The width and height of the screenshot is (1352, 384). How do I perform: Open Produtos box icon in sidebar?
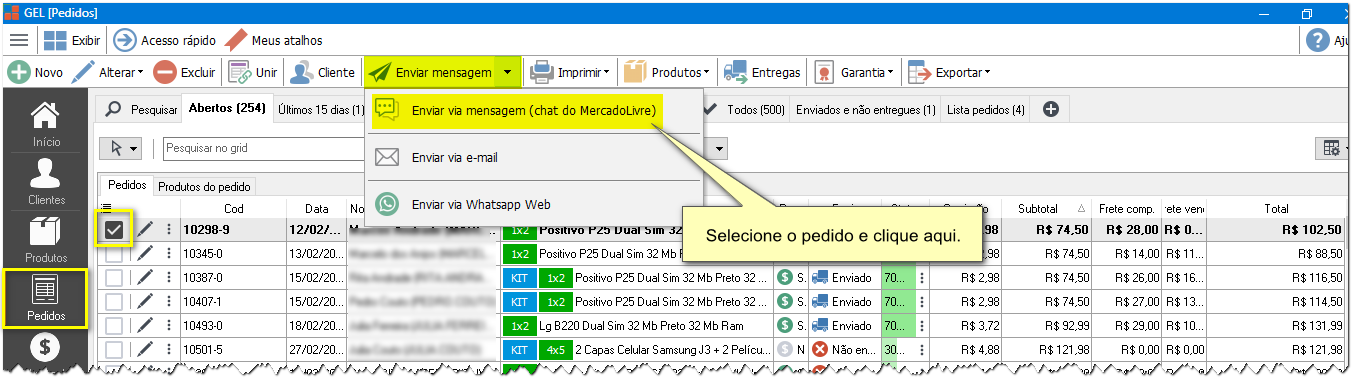[46, 239]
